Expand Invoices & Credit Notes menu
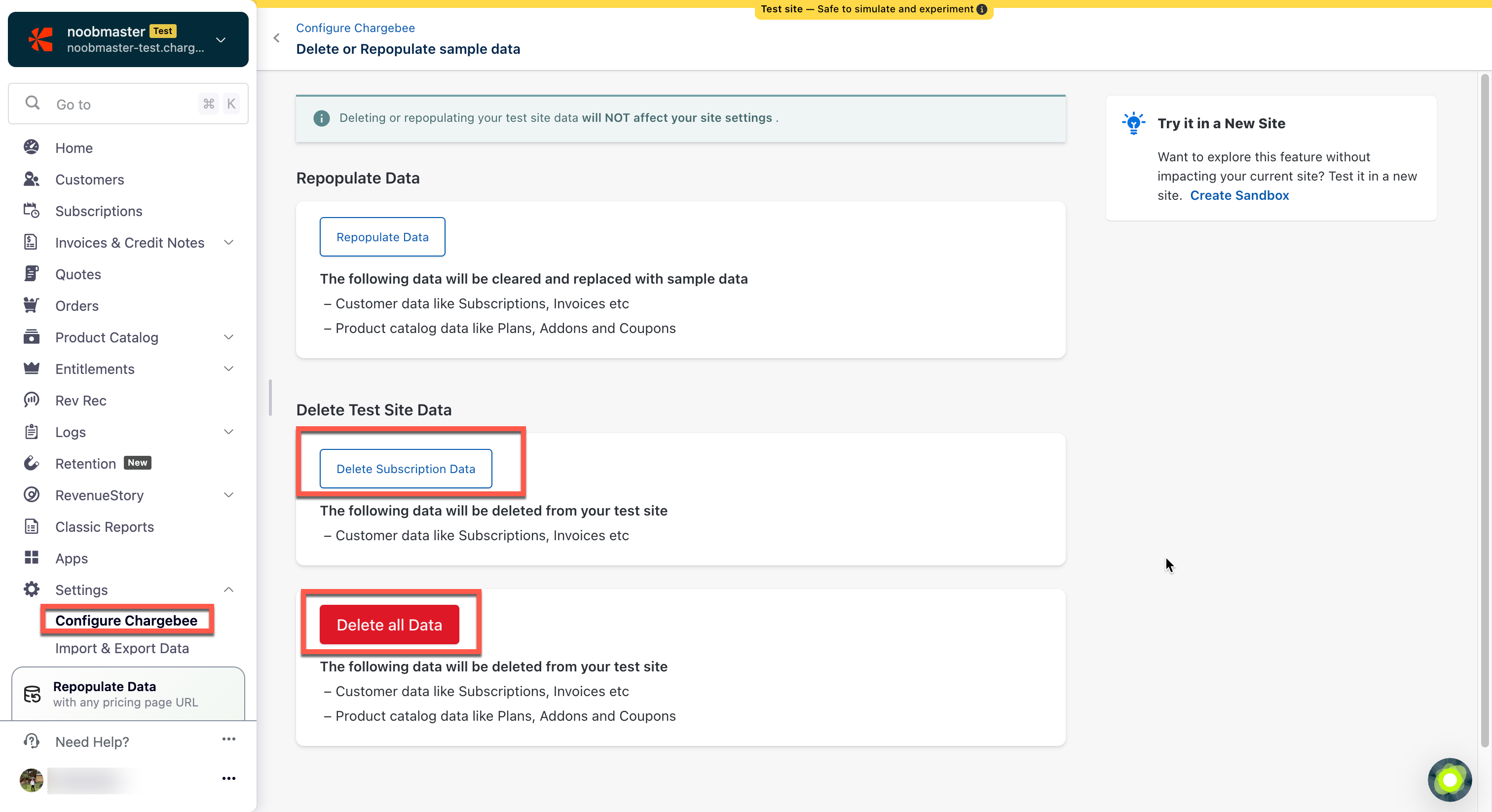Viewport: 1492px width, 812px height. pos(229,242)
